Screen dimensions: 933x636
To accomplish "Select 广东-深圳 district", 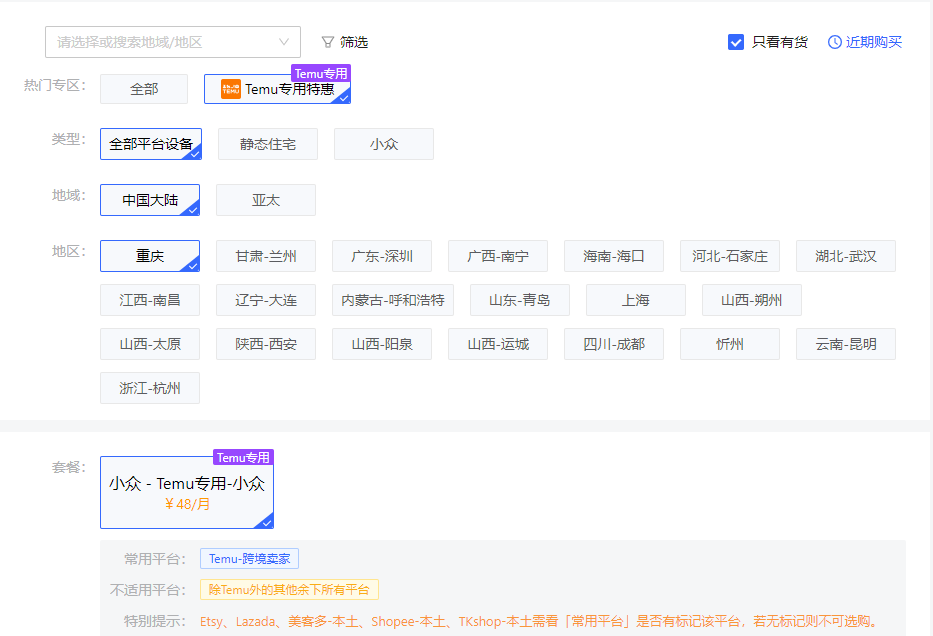I will pos(382,256).
